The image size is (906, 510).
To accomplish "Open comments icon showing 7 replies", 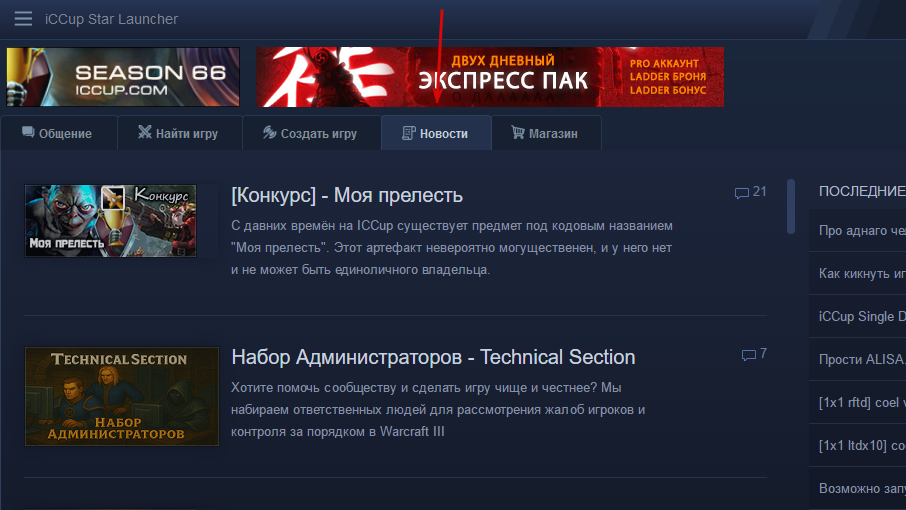I will 748,355.
